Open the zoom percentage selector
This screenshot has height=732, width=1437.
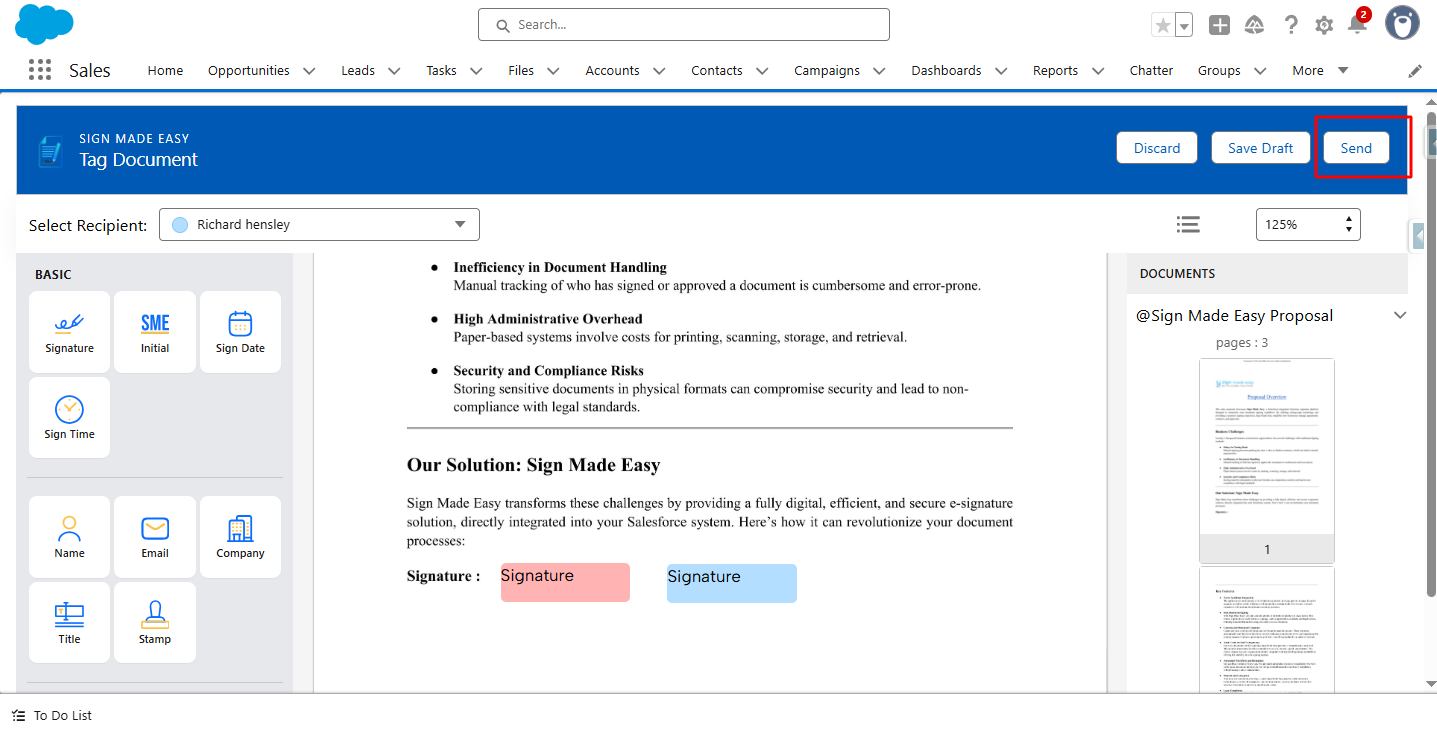click(x=1308, y=225)
